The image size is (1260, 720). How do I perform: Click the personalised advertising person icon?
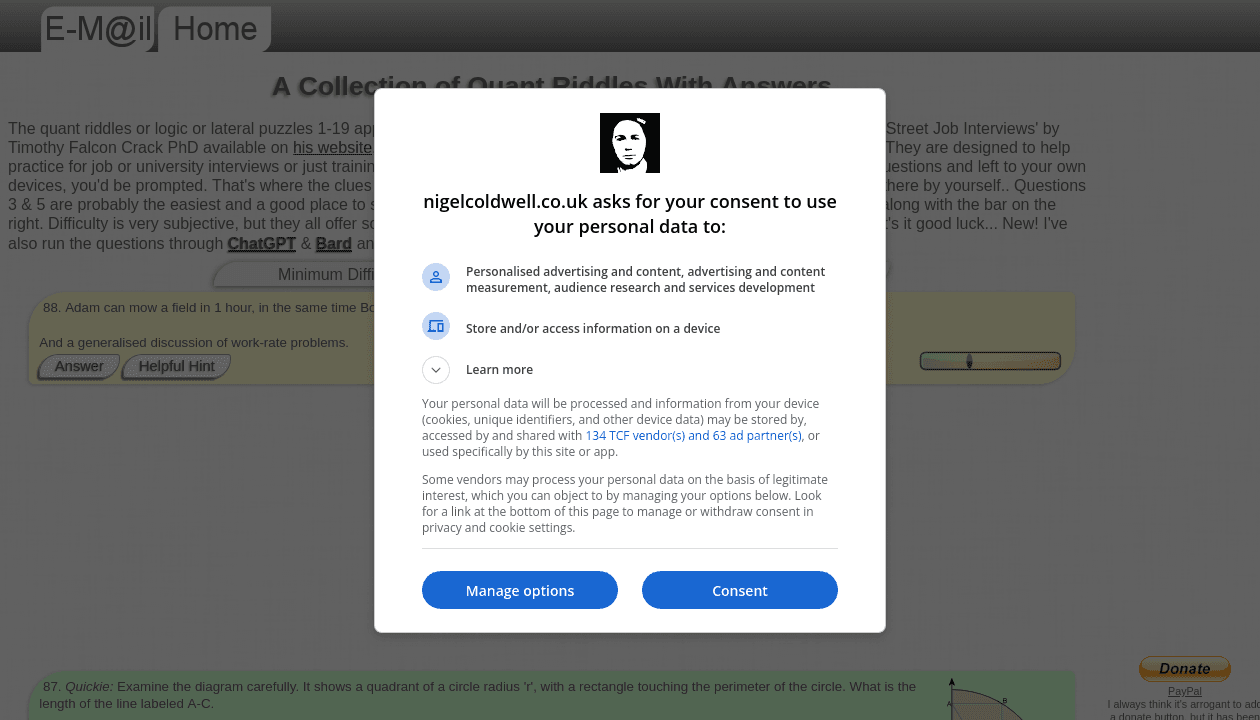click(436, 278)
